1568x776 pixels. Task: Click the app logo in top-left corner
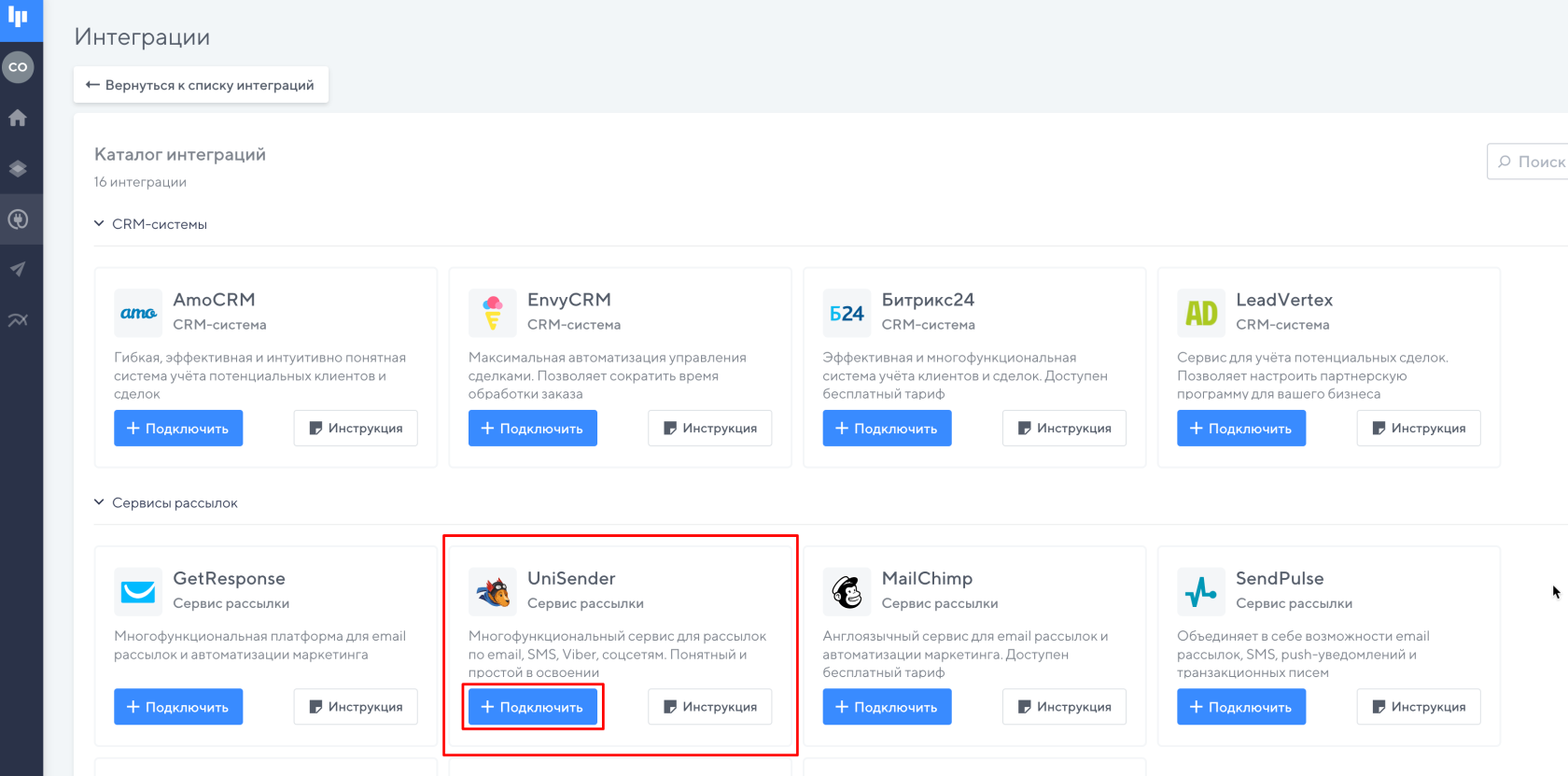[18, 17]
